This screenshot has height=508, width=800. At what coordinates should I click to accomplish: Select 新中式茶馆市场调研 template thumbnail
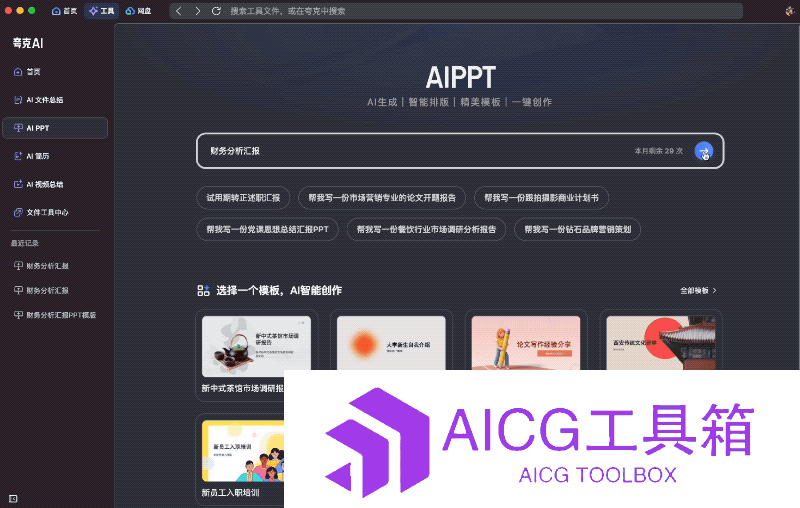256,346
